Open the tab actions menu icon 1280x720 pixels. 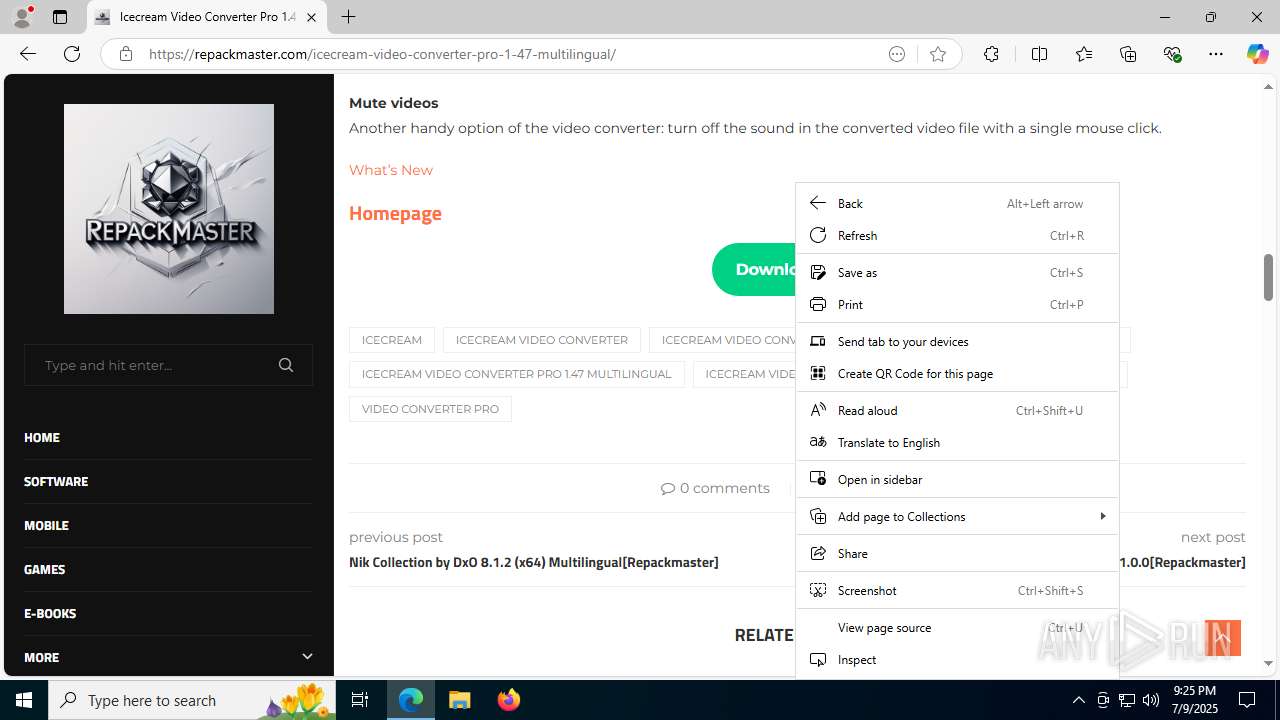tap(60, 17)
